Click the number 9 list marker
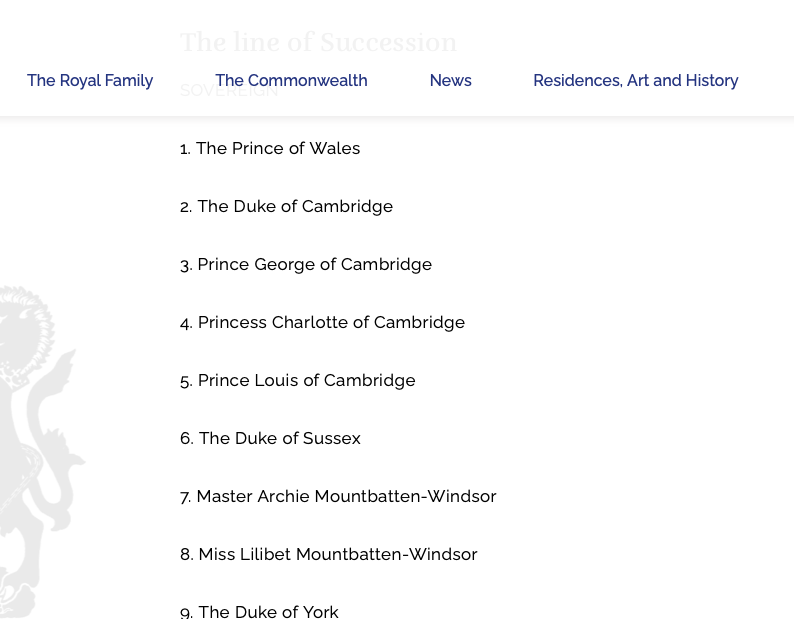 pyautogui.click(x=186, y=612)
